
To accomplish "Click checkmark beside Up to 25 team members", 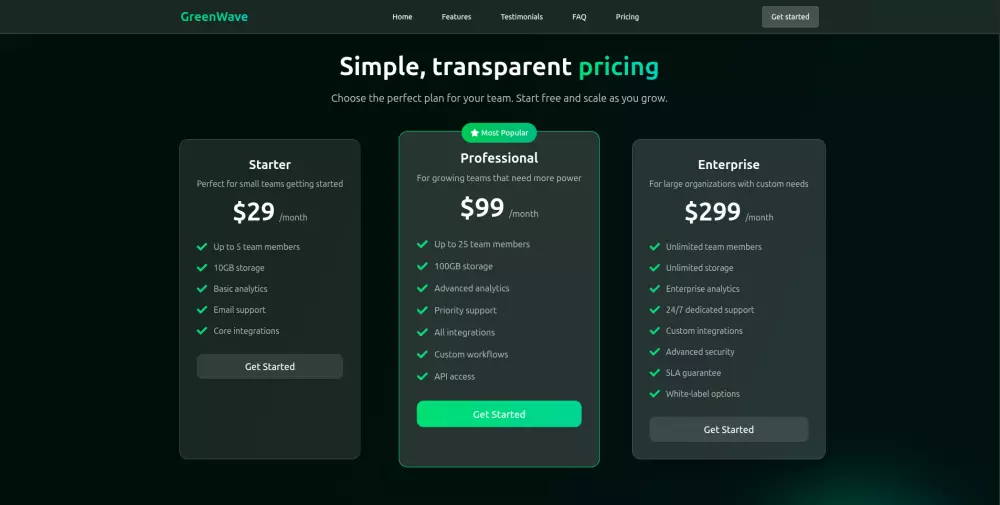I will pos(422,245).
